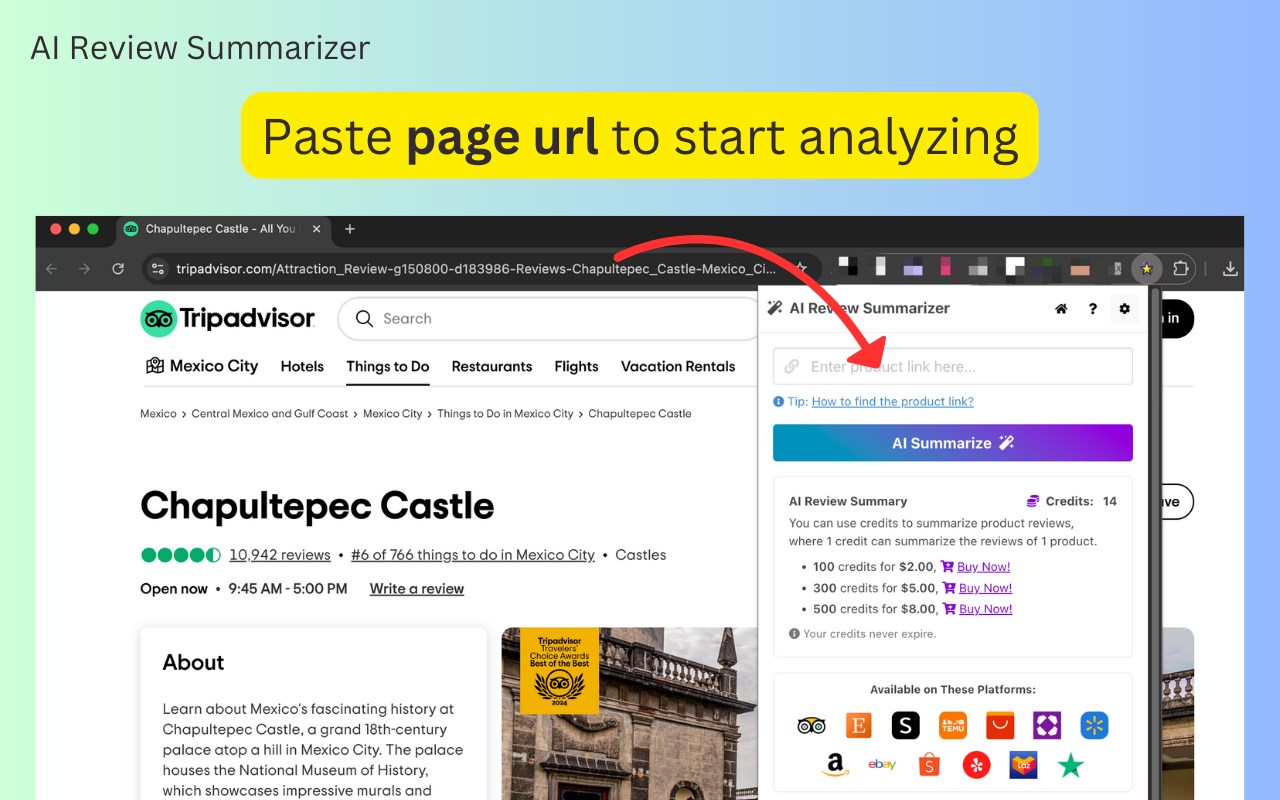Click the product link input field
This screenshot has width=1280, height=800.
(953, 366)
